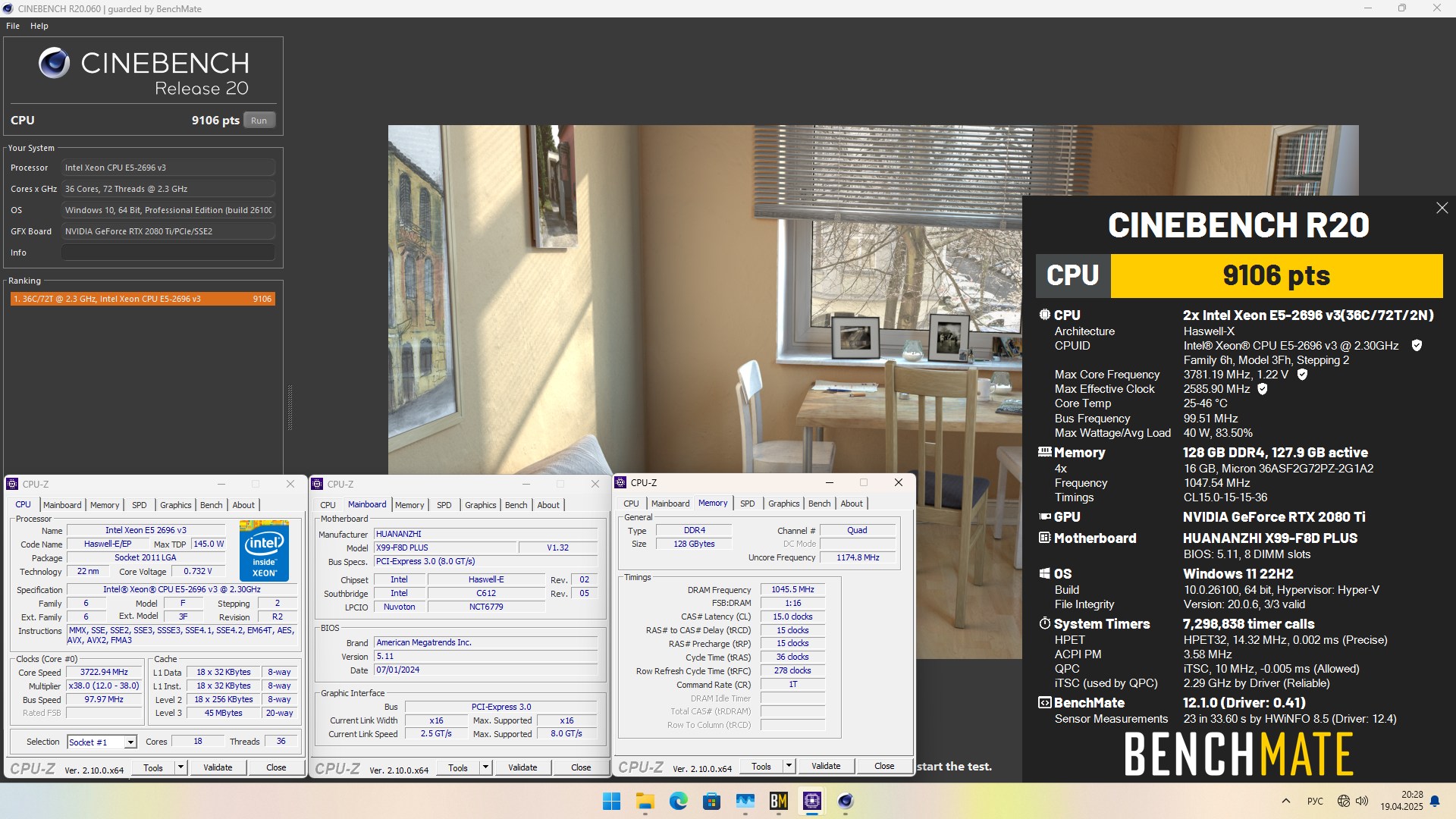Click the panel splitter grip handle
1456x819 pixels.
point(290,408)
